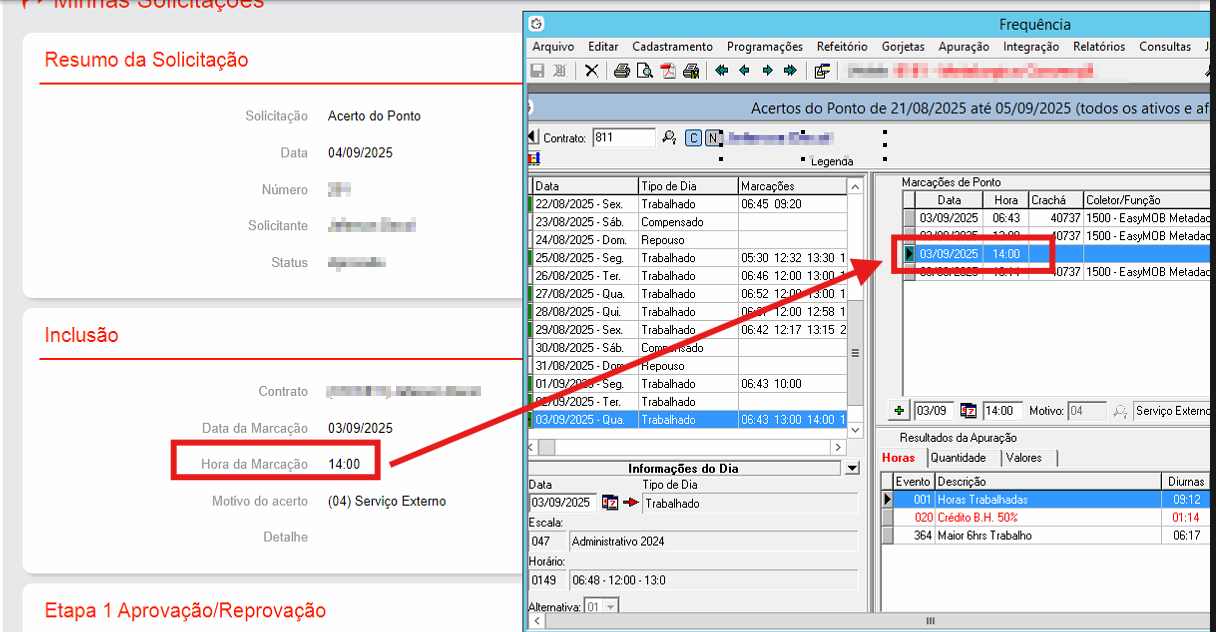
Task: Add marcação with the green plus button
Action: pyautogui.click(x=899, y=411)
